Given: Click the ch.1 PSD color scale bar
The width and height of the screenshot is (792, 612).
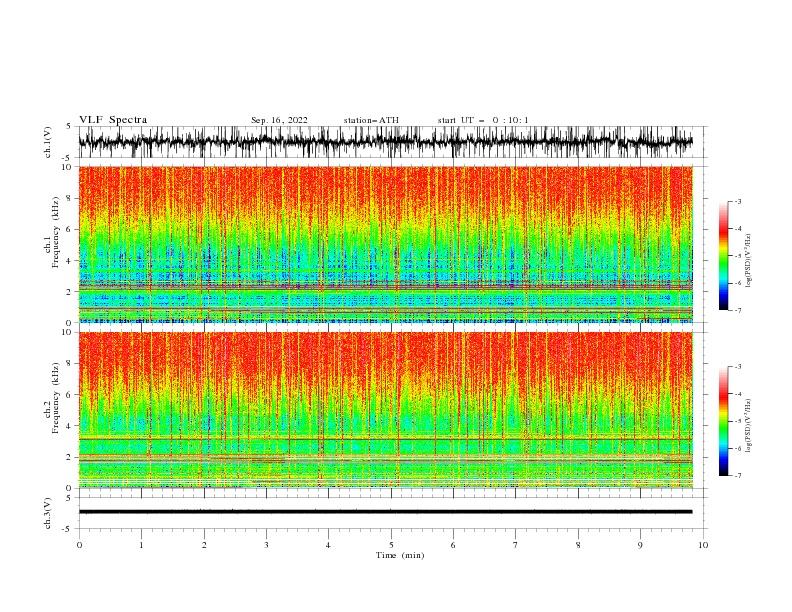Looking at the screenshot, I should (x=723, y=256).
